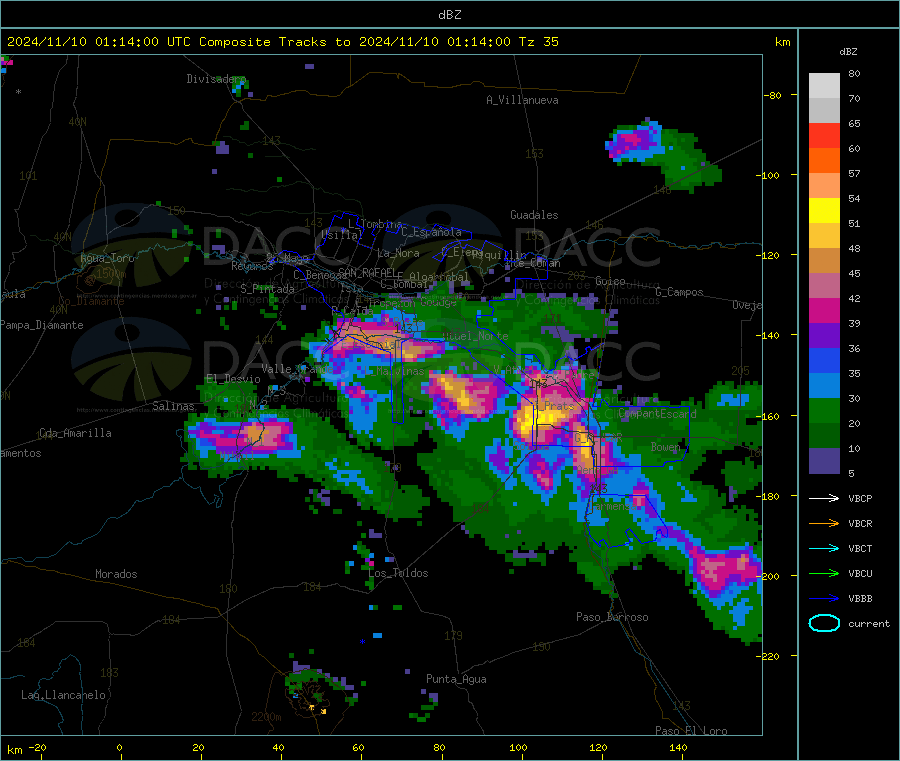This screenshot has width=900, height=761.
Task: Click the 'current' legend label
Action: 869,623
